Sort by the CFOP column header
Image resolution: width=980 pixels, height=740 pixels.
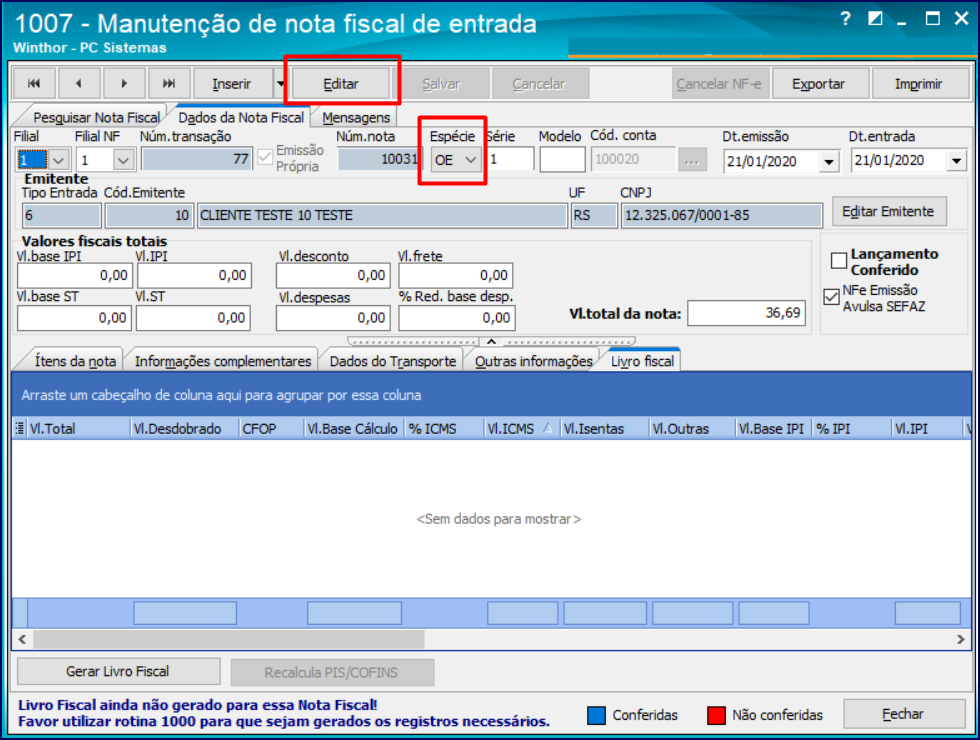point(271,429)
